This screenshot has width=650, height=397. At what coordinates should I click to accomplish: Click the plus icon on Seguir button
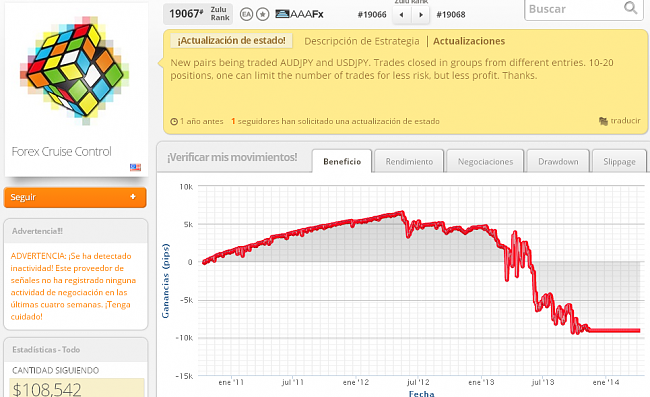coord(133,196)
